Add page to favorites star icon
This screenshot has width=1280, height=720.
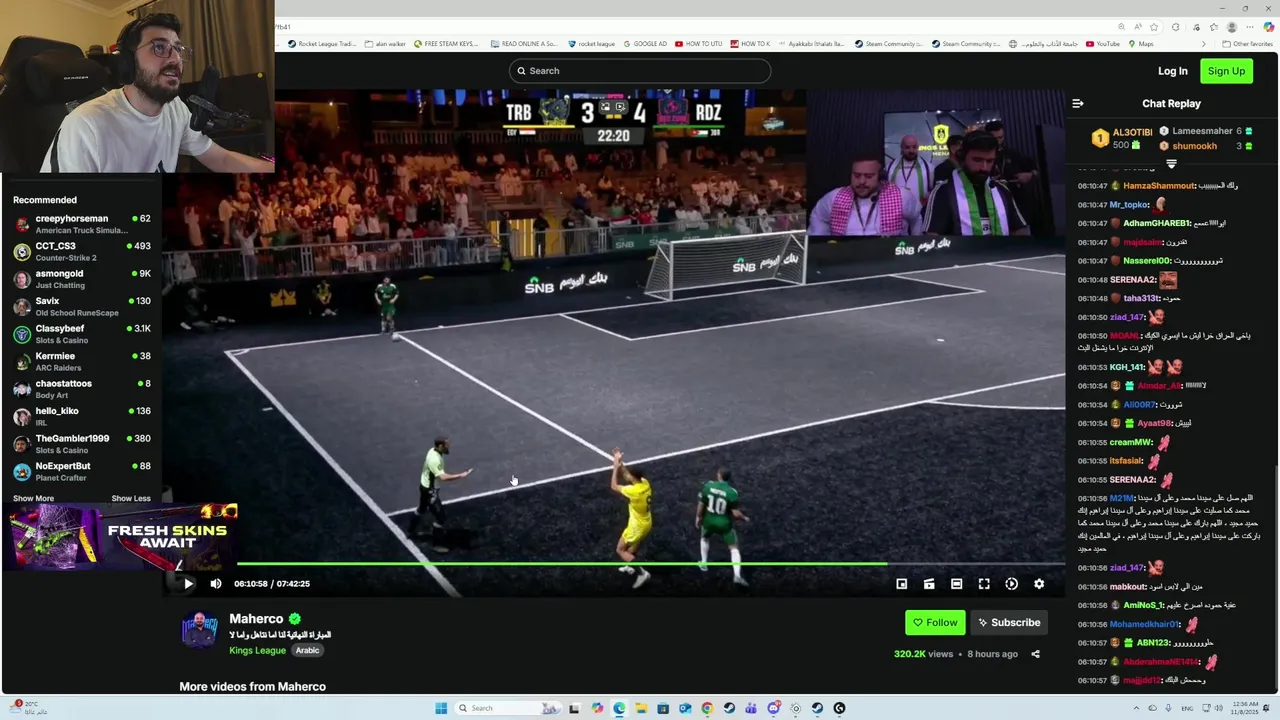tap(1154, 27)
